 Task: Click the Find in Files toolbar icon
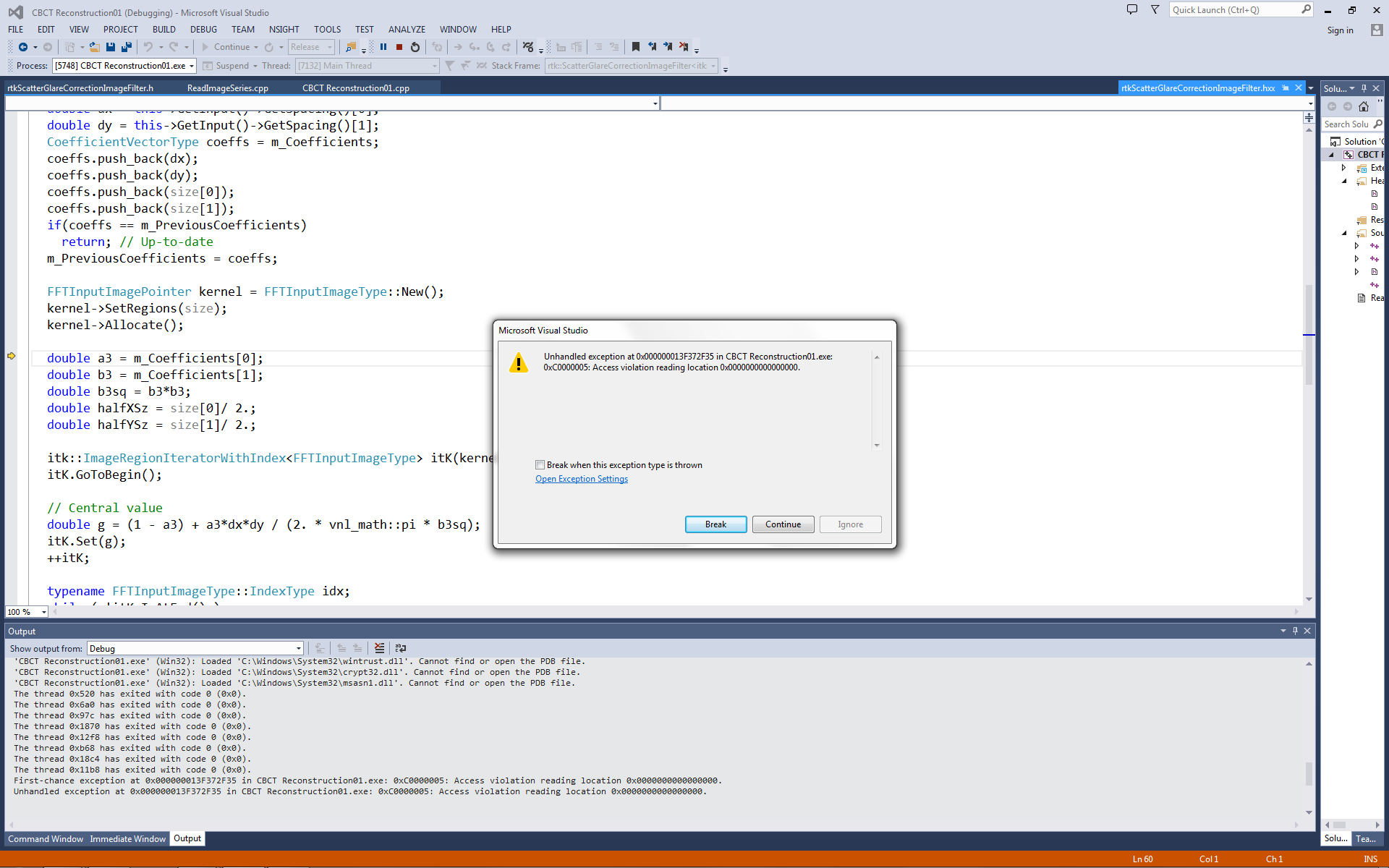pos(351,47)
